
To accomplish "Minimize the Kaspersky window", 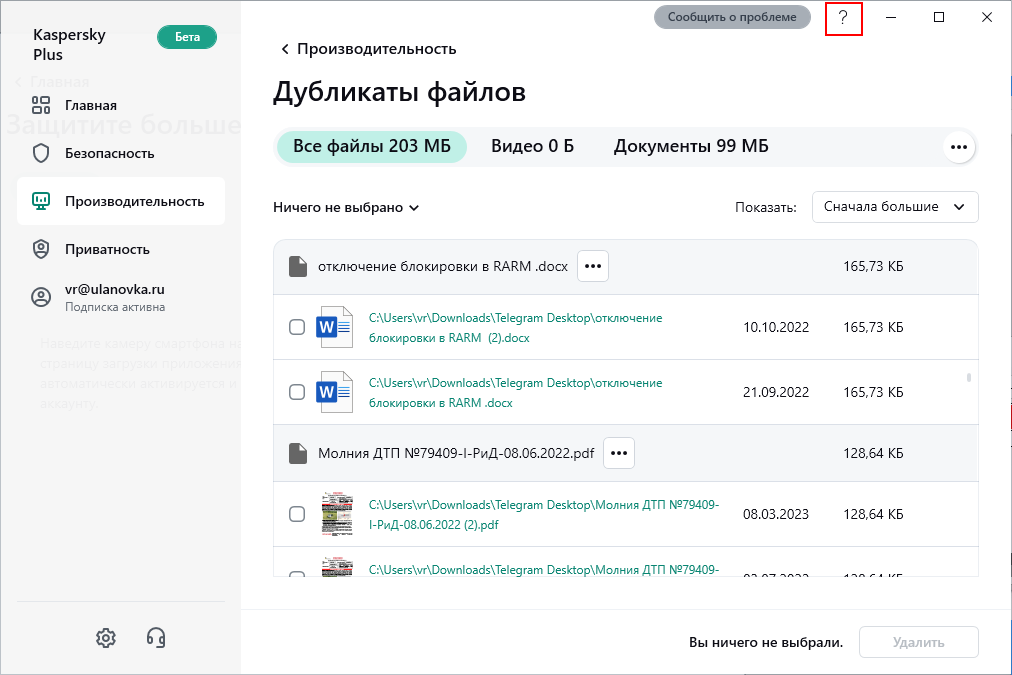I will [x=891, y=17].
